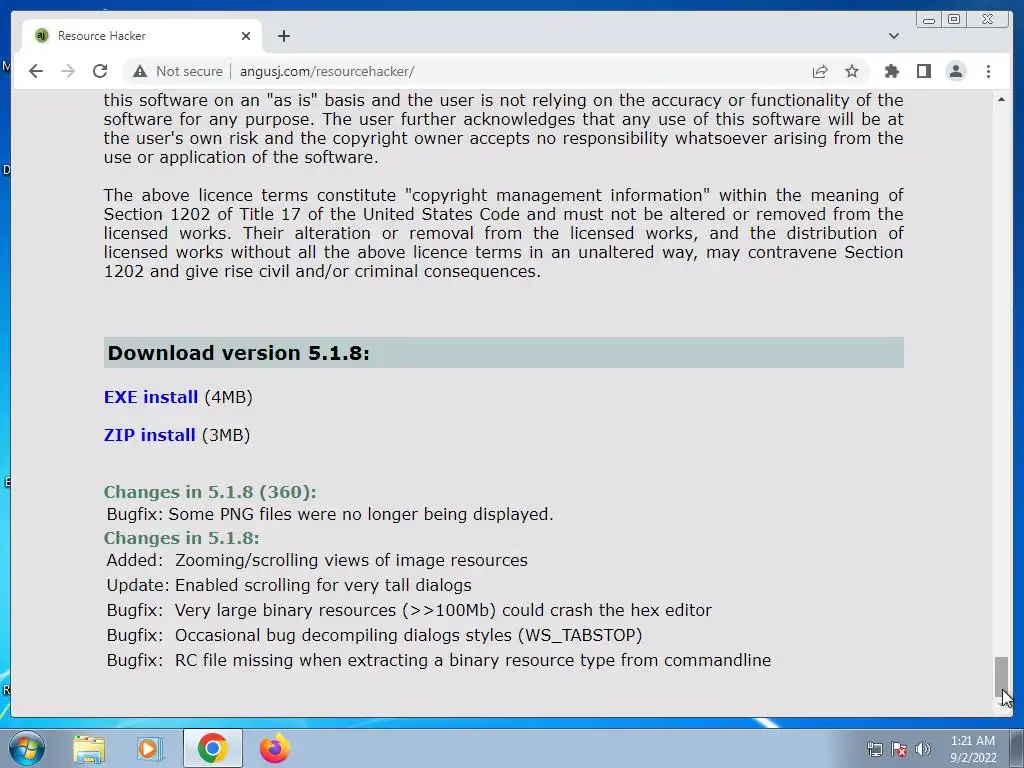Viewport: 1024px width, 768px height.
Task: Download the EXE install link
Action: coord(151,397)
